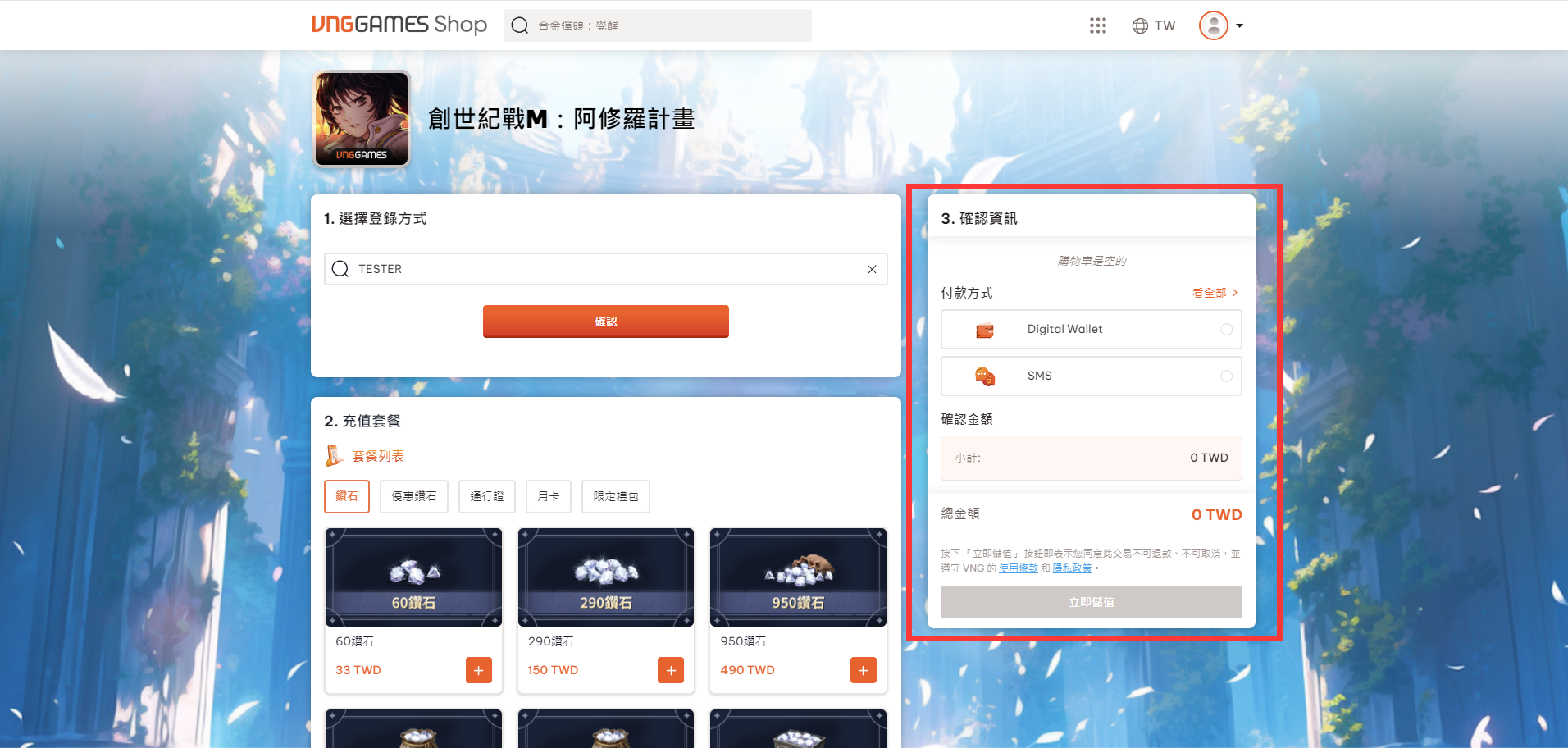Add 290 diamonds package with plus button
1568x748 pixels.
(x=670, y=670)
